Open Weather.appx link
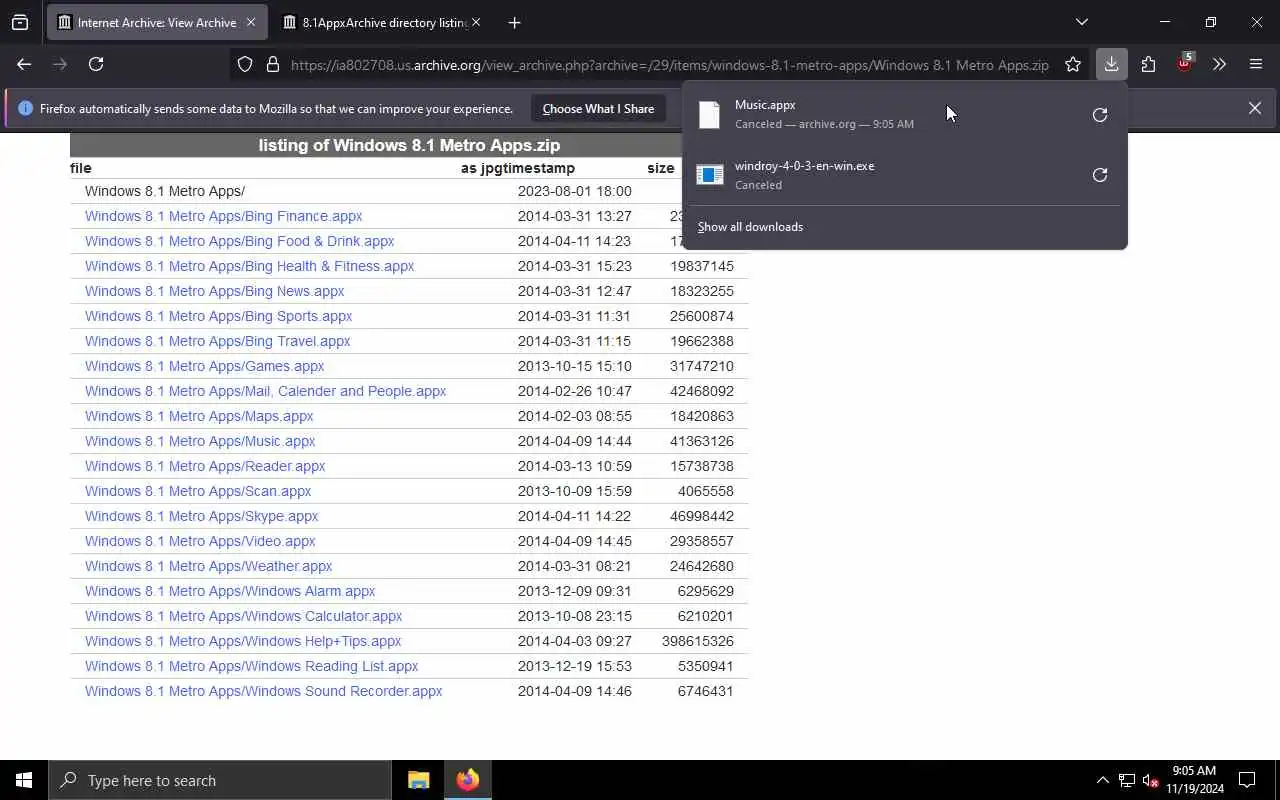Screen dimensions: 1280x800 click(x=208, y=566)
